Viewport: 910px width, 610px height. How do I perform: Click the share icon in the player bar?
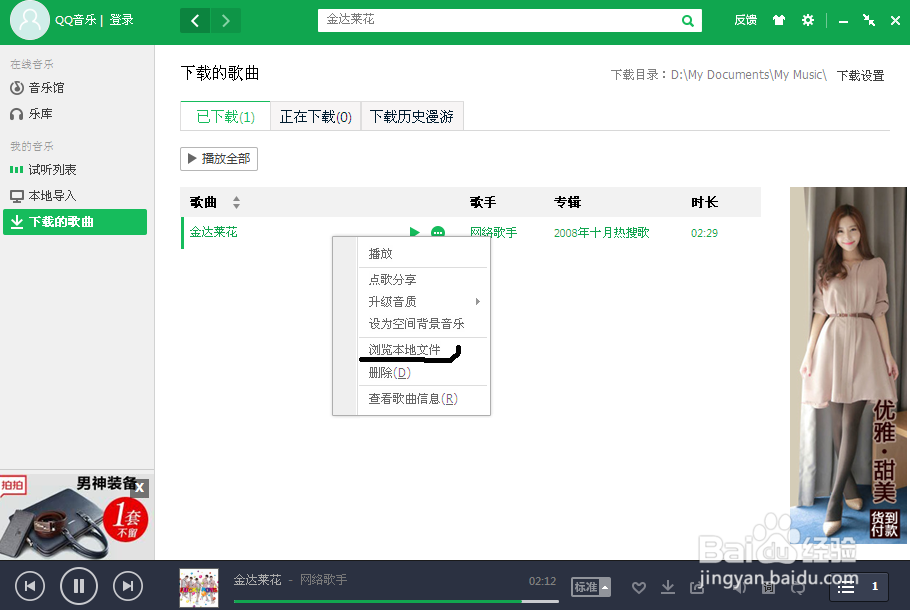[x=697, y=589]
